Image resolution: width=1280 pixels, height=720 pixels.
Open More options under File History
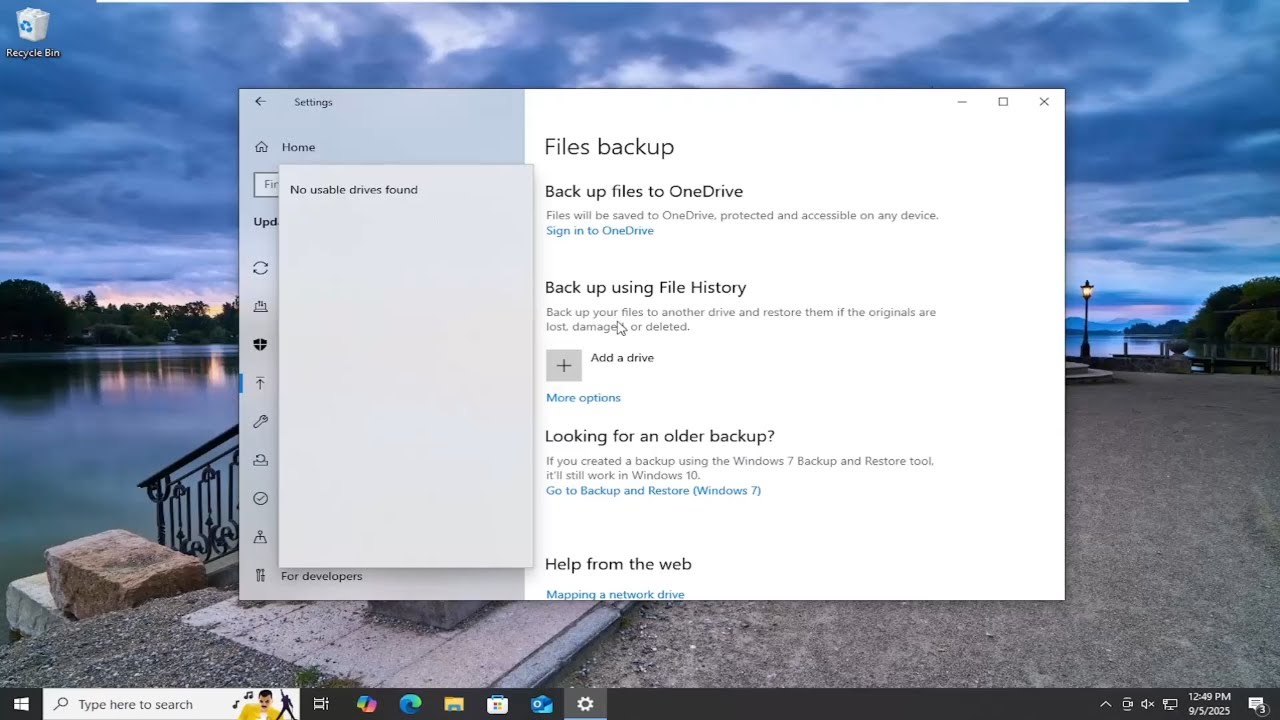pyautogui.click(x=583, y=398)
